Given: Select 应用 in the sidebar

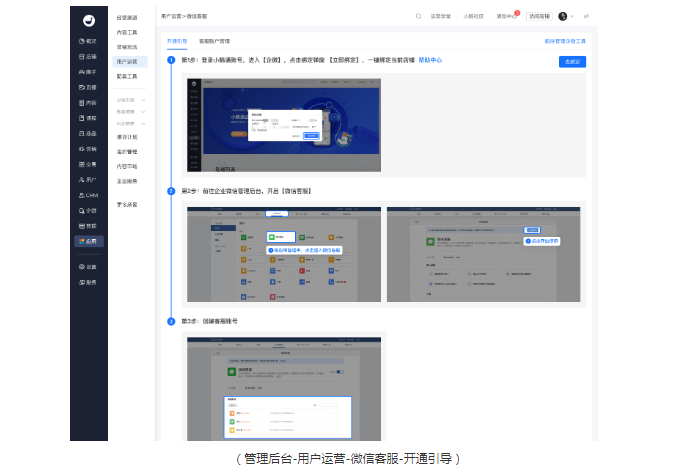Looking at the screenshot, I should pos(89,241).
